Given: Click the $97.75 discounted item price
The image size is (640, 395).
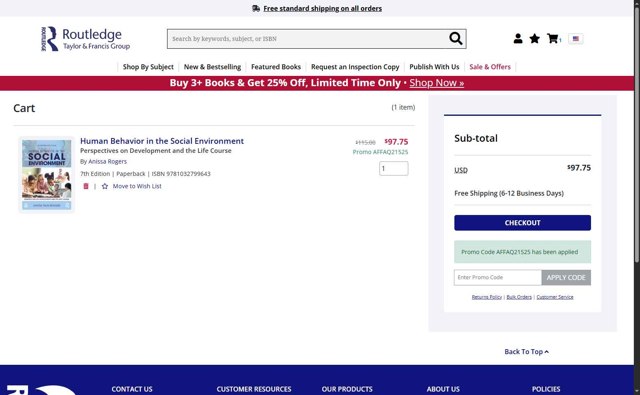Looking at the screenshot, I should pyautogui.click(x=396, y=142).
